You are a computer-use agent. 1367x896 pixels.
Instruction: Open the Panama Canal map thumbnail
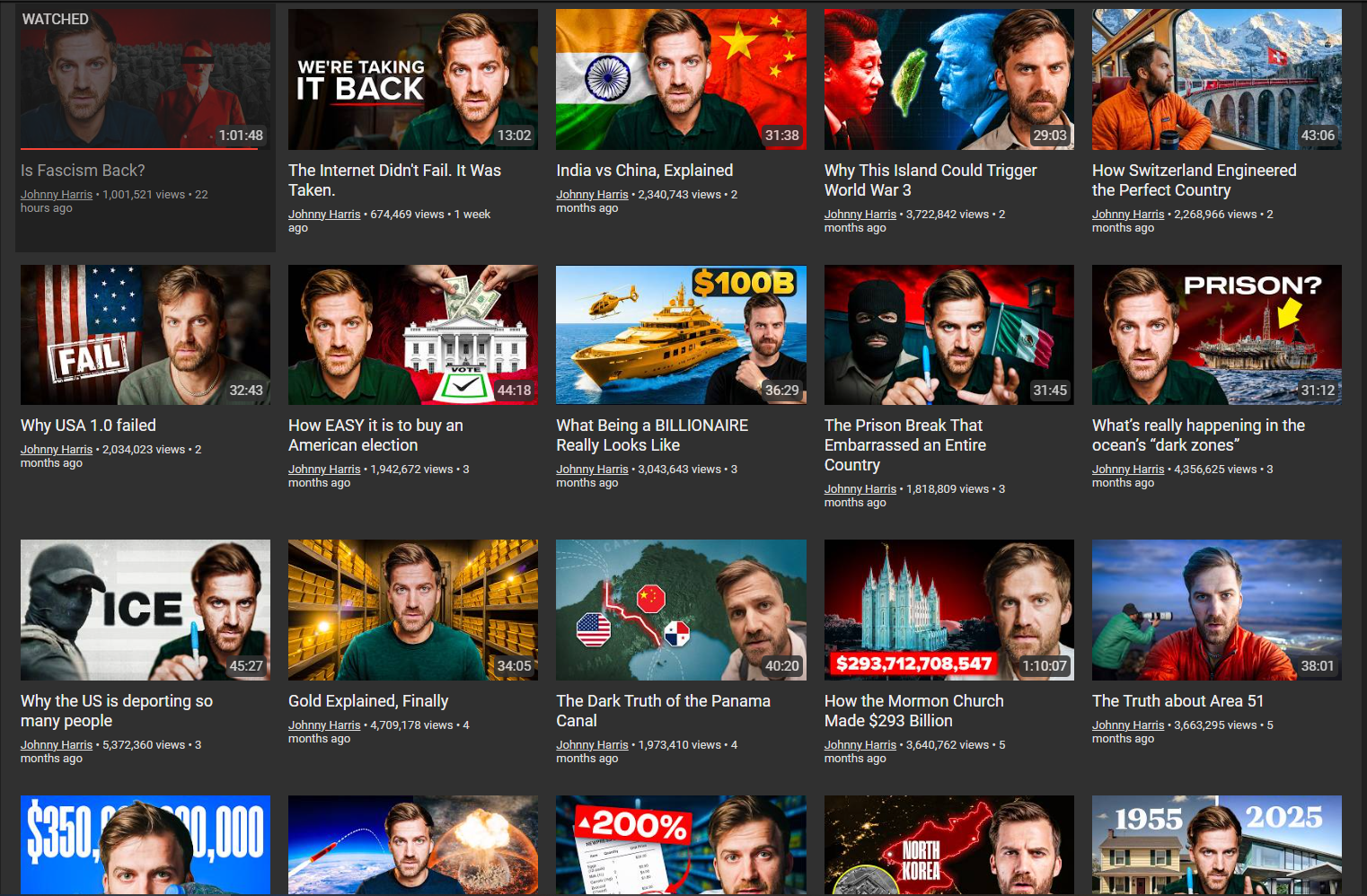(x=681, y=610)
